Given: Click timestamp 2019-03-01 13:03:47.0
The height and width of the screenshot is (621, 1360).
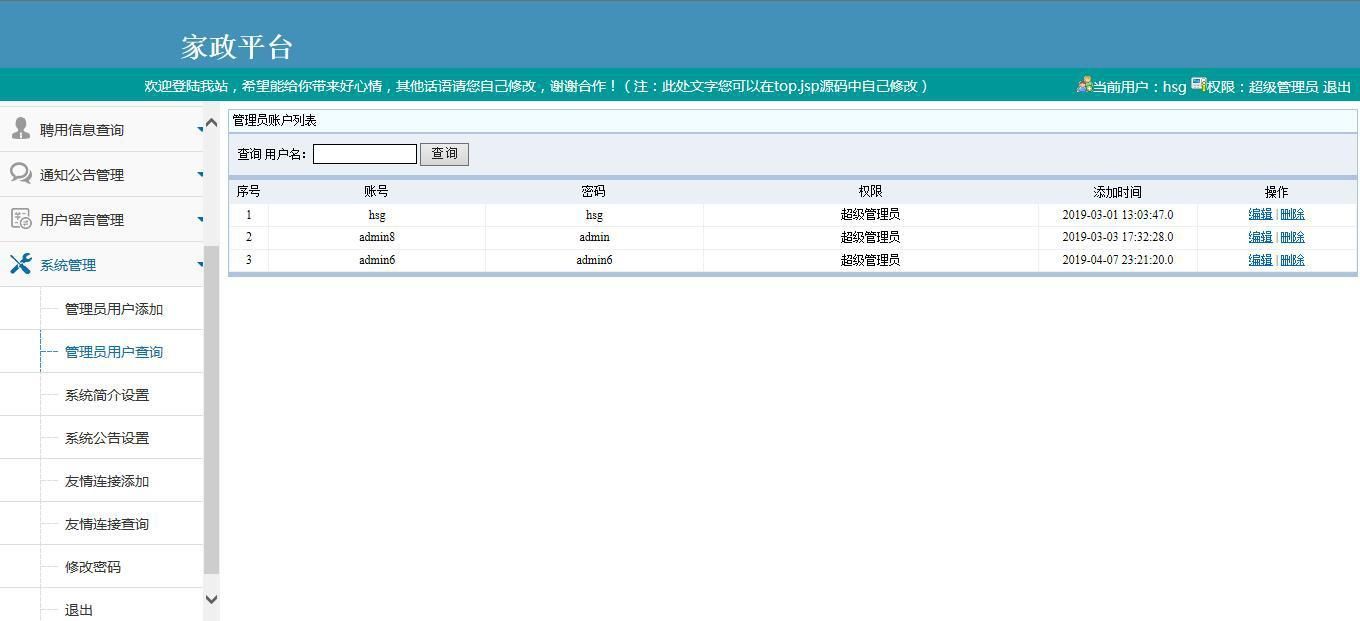Looking at the screenshot, I should point(1117,214).
